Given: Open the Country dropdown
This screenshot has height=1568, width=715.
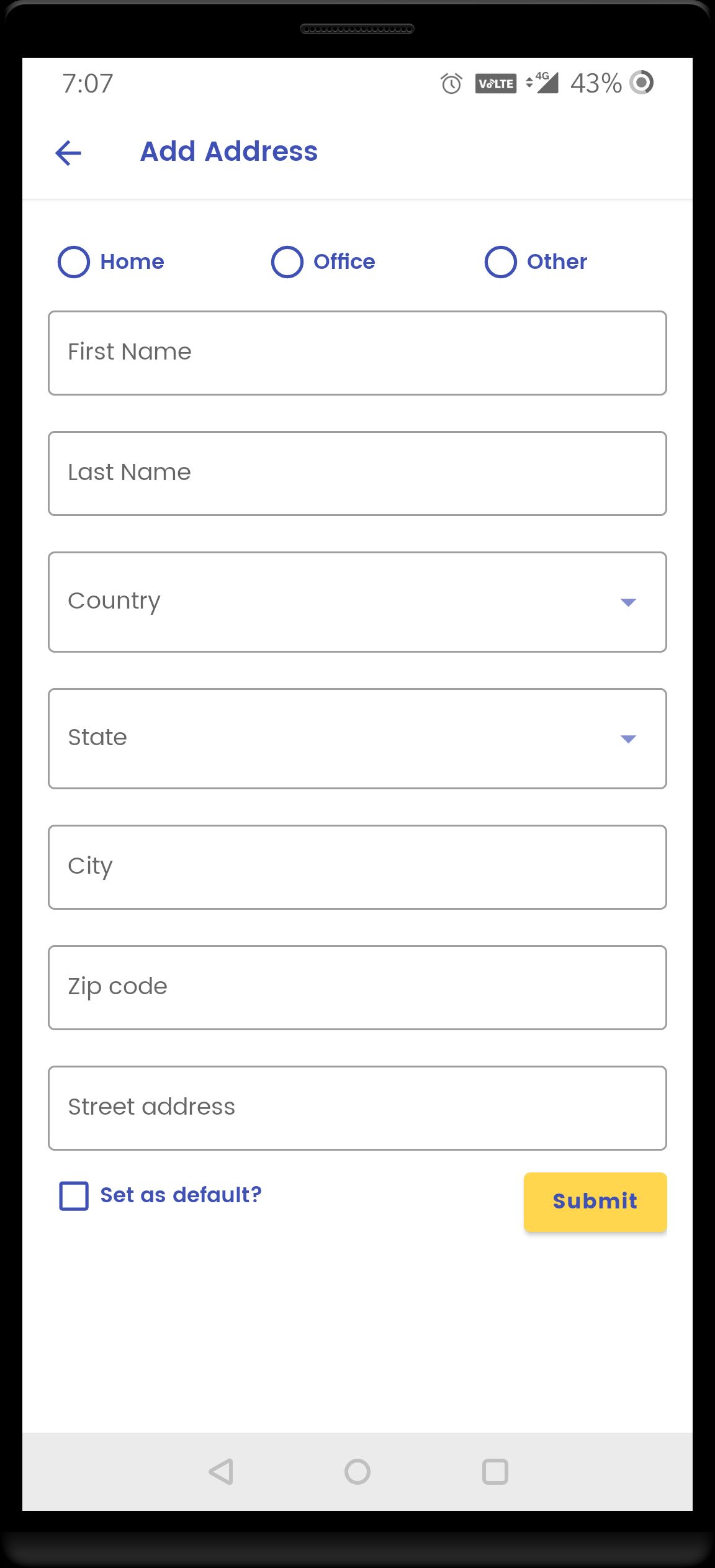Looking at the screenshot, I should 357,602.
